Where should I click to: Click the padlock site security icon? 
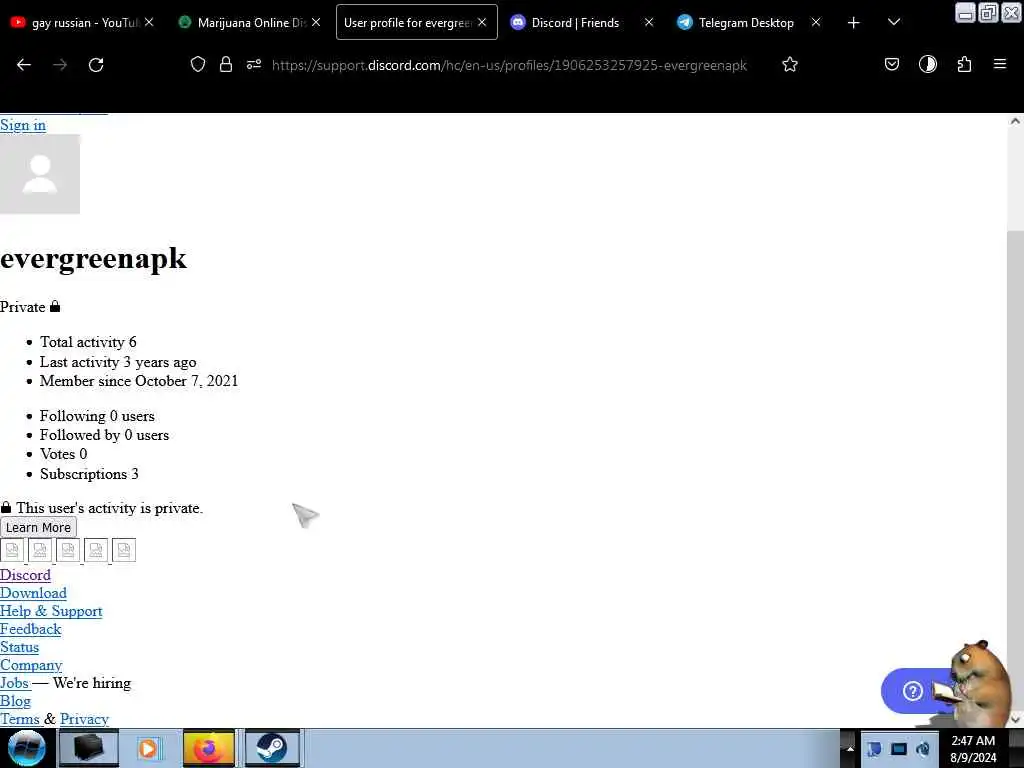click(x=226, y=64)
